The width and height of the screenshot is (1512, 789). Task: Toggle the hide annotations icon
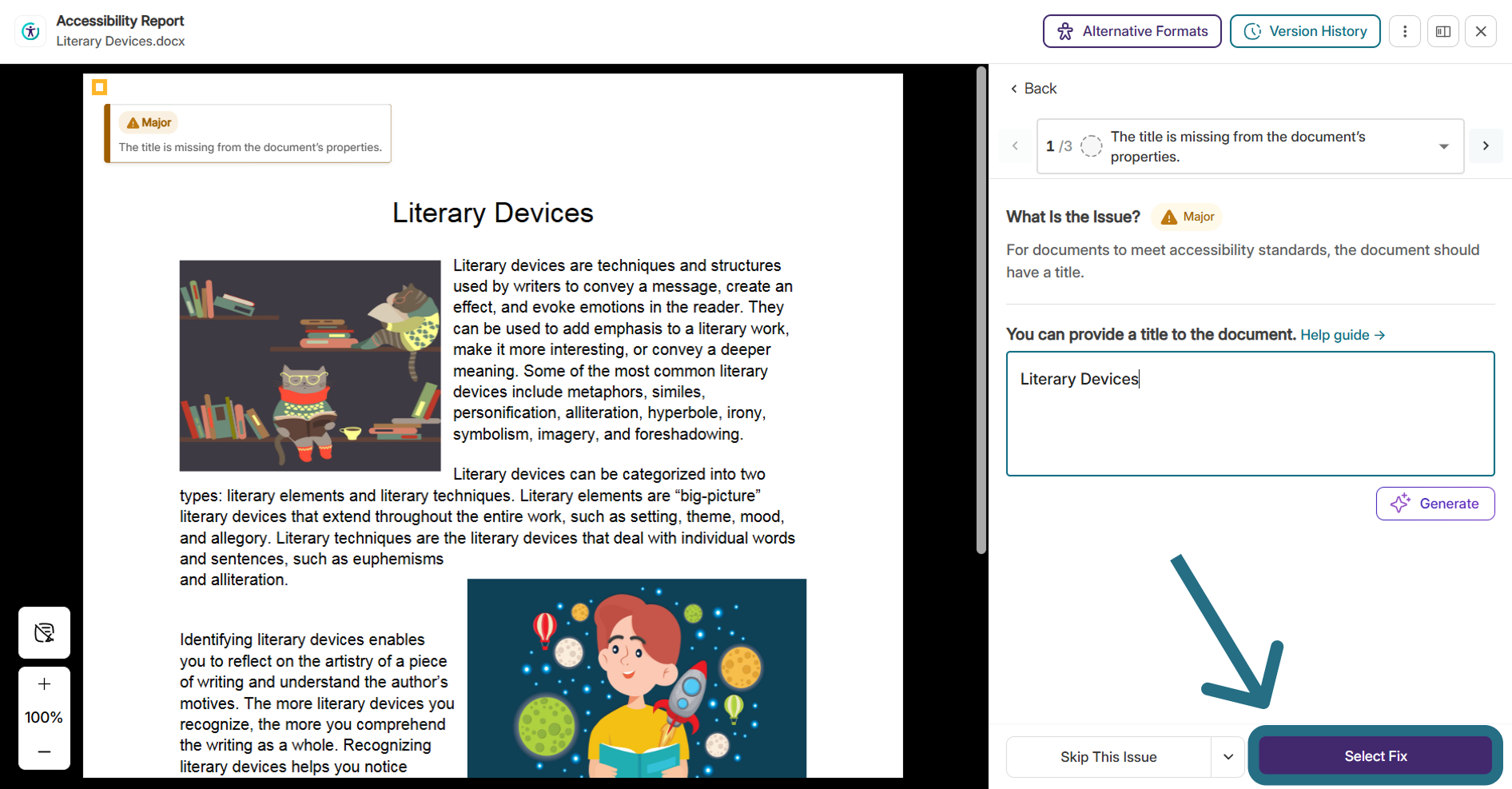(x=44, y=633)
